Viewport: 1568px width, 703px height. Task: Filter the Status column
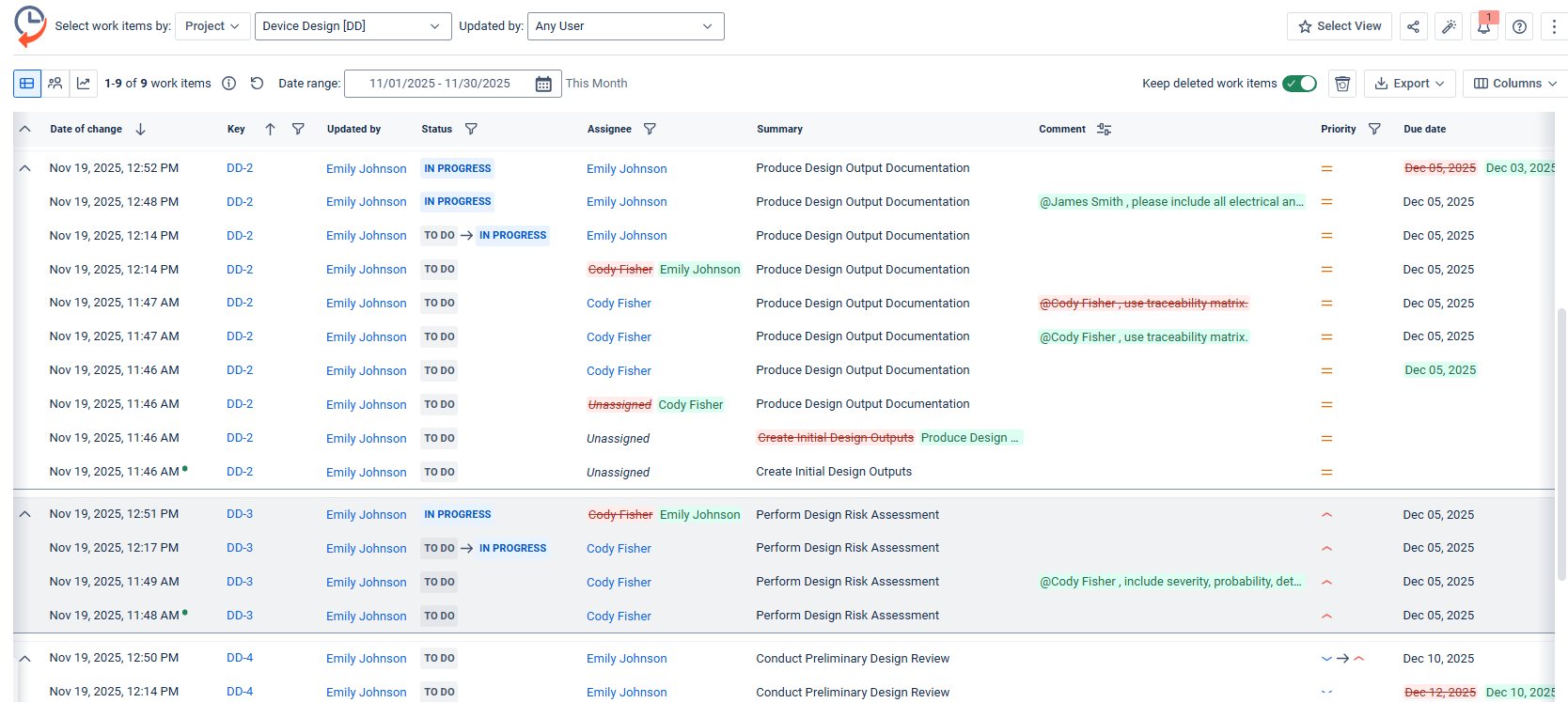click(471, 129)
